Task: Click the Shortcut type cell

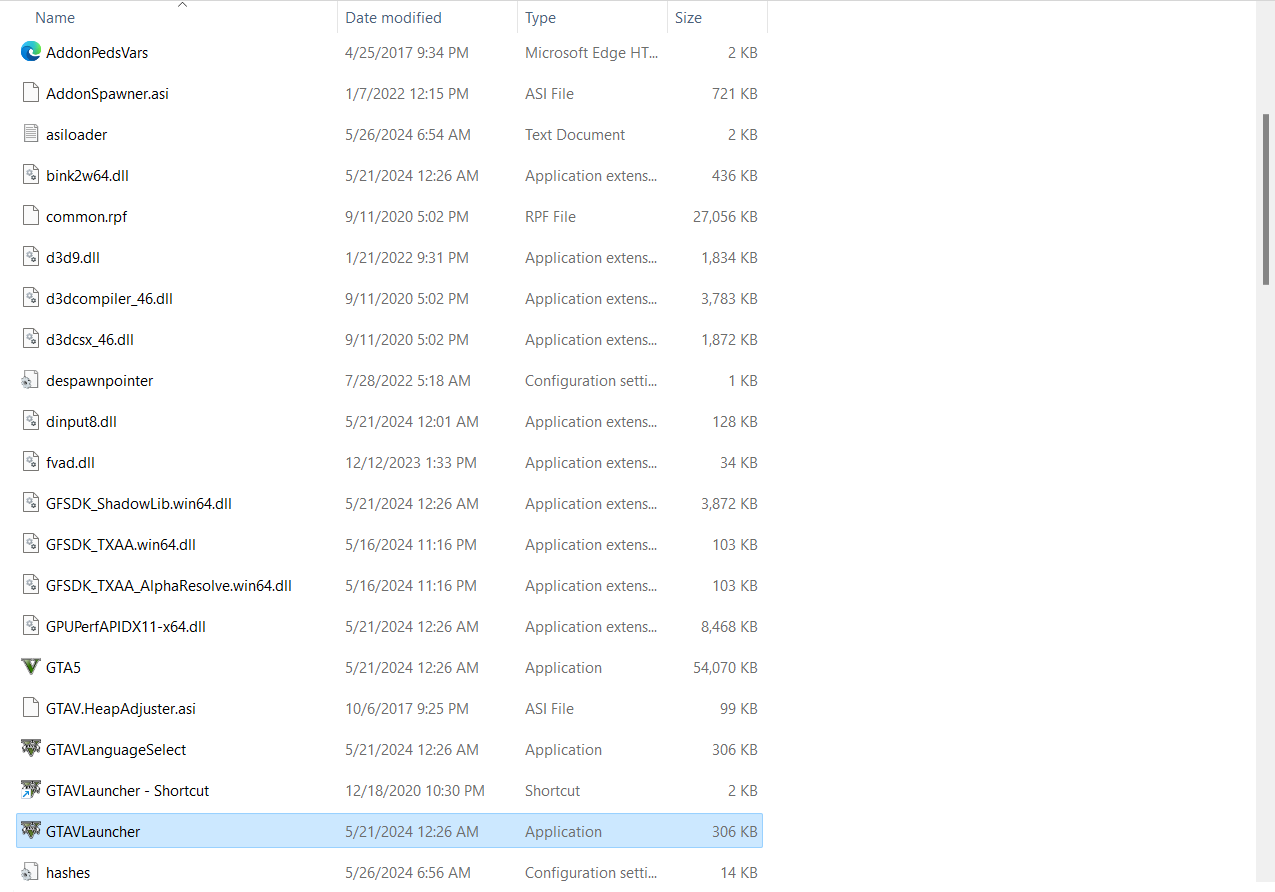Action: tap(552, 790)
